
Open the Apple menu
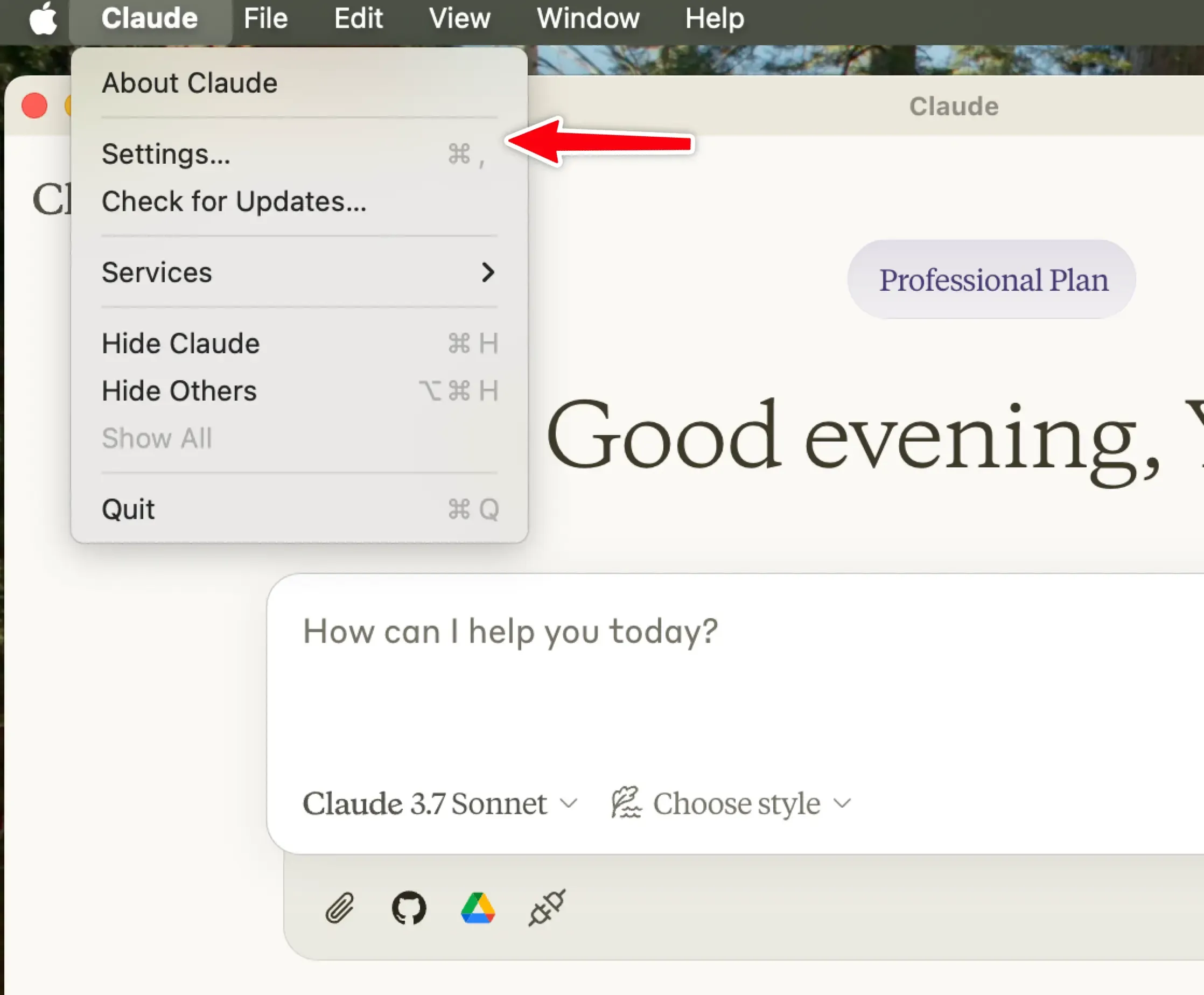43,18
